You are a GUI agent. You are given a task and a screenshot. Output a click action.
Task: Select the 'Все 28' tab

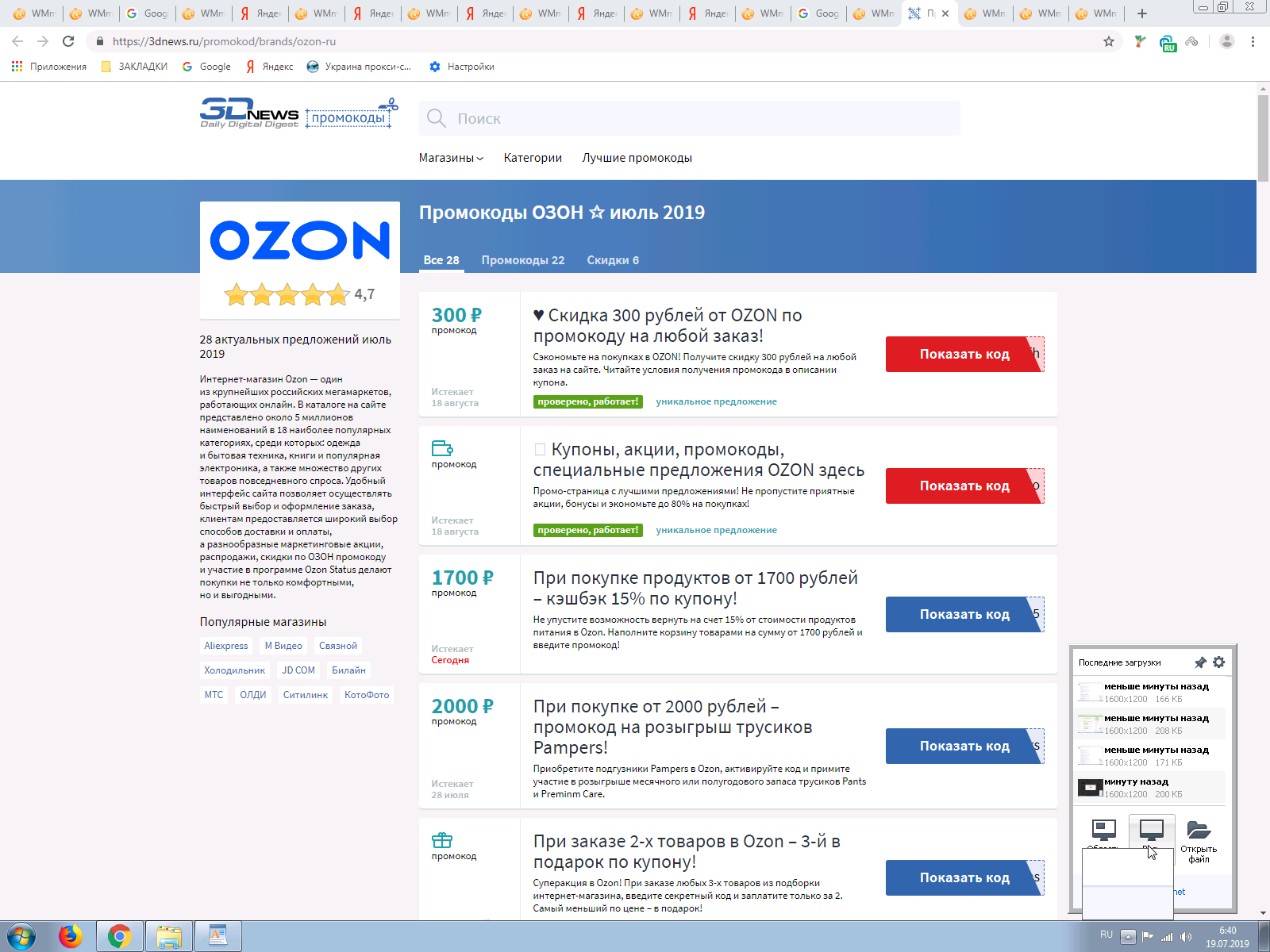[x=441, y=260]
